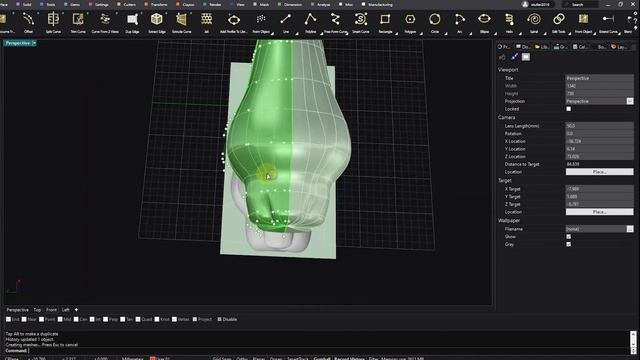Image resolution: width=640 pixels, height=360 pixels.
Task: Open the Projection dropdown arrow
Action: point(630,101)
